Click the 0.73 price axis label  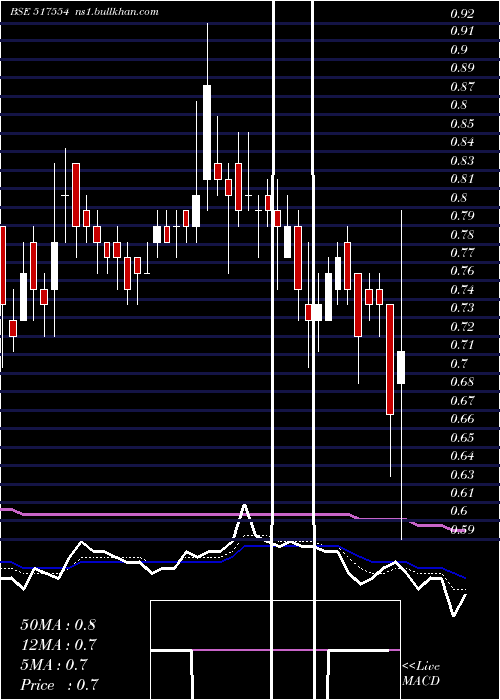462,308
